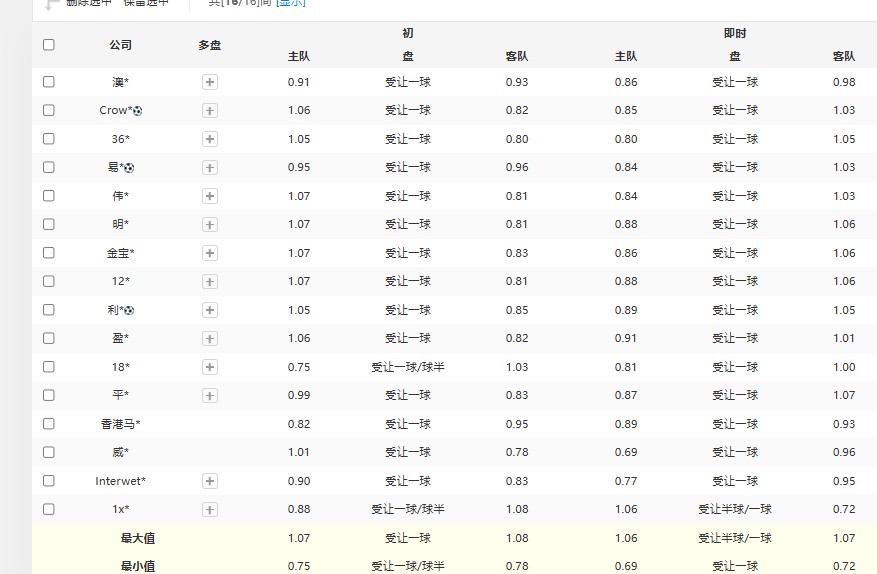Viewport: 877px width, 574px height.
Task: Click the 平* company name
Action: tap(120, 395)
